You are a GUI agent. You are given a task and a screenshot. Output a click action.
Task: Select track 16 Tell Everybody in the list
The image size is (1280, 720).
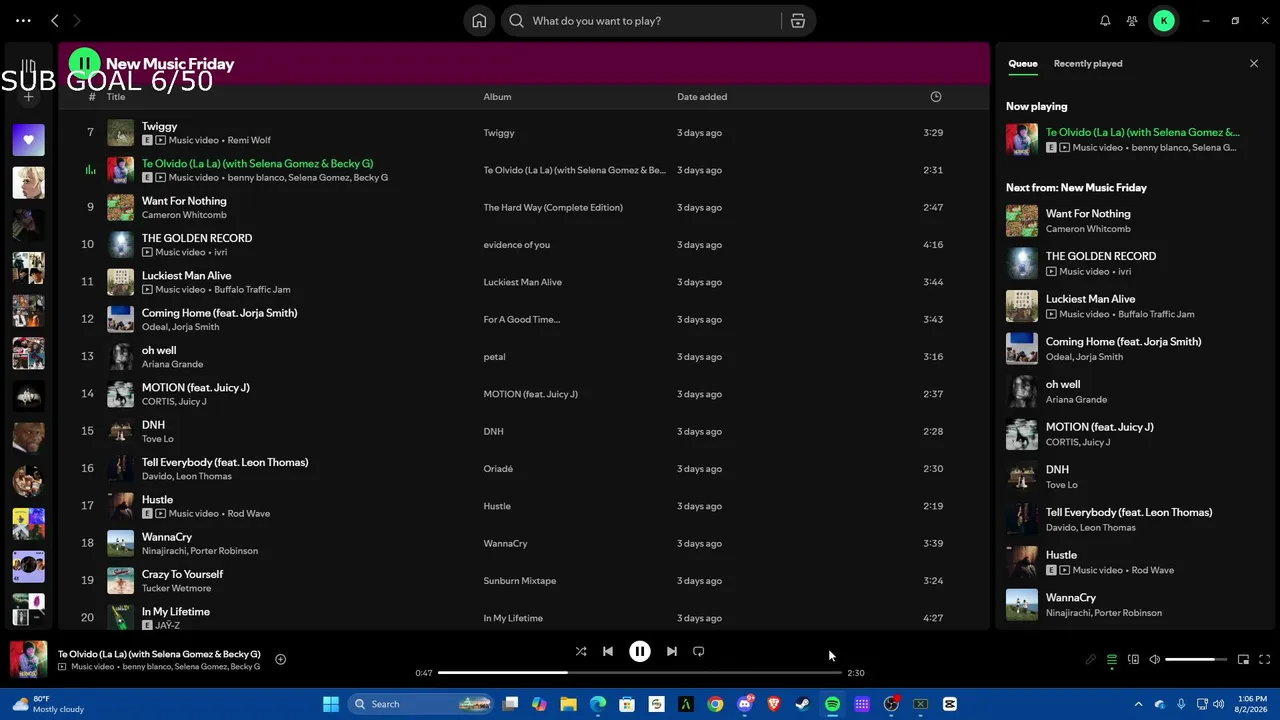[x=524, y=469]
